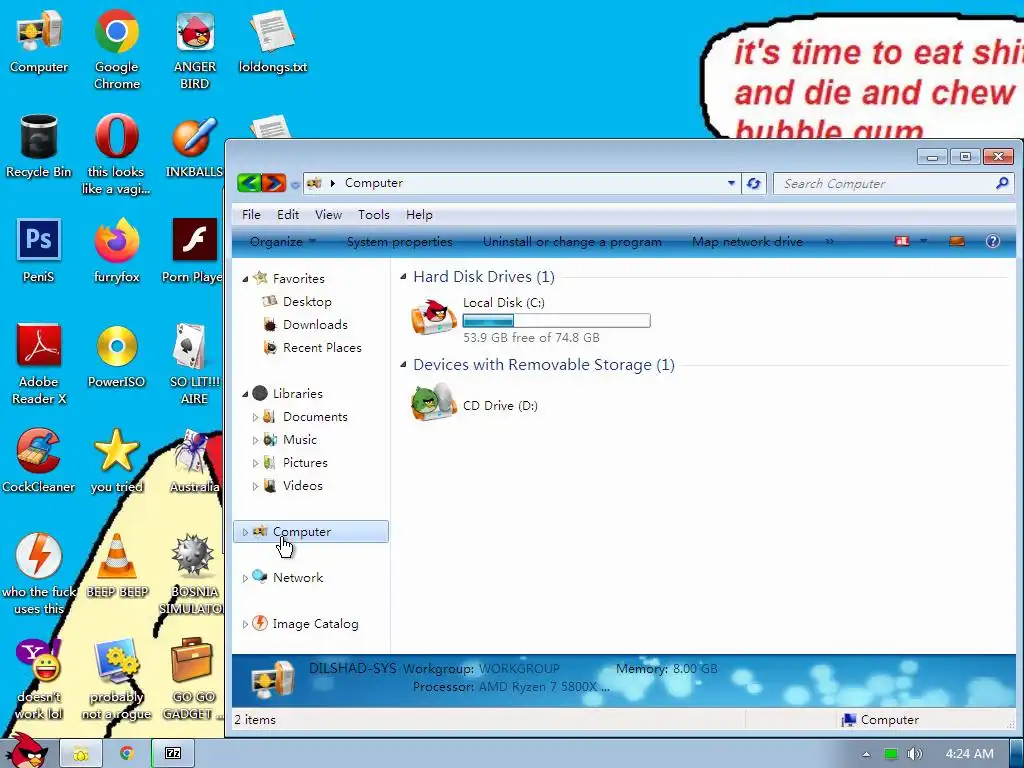Open the Computer desktop icon
Image resolution: width=1024 pixels, height=768 pixels.
(39, 42)
